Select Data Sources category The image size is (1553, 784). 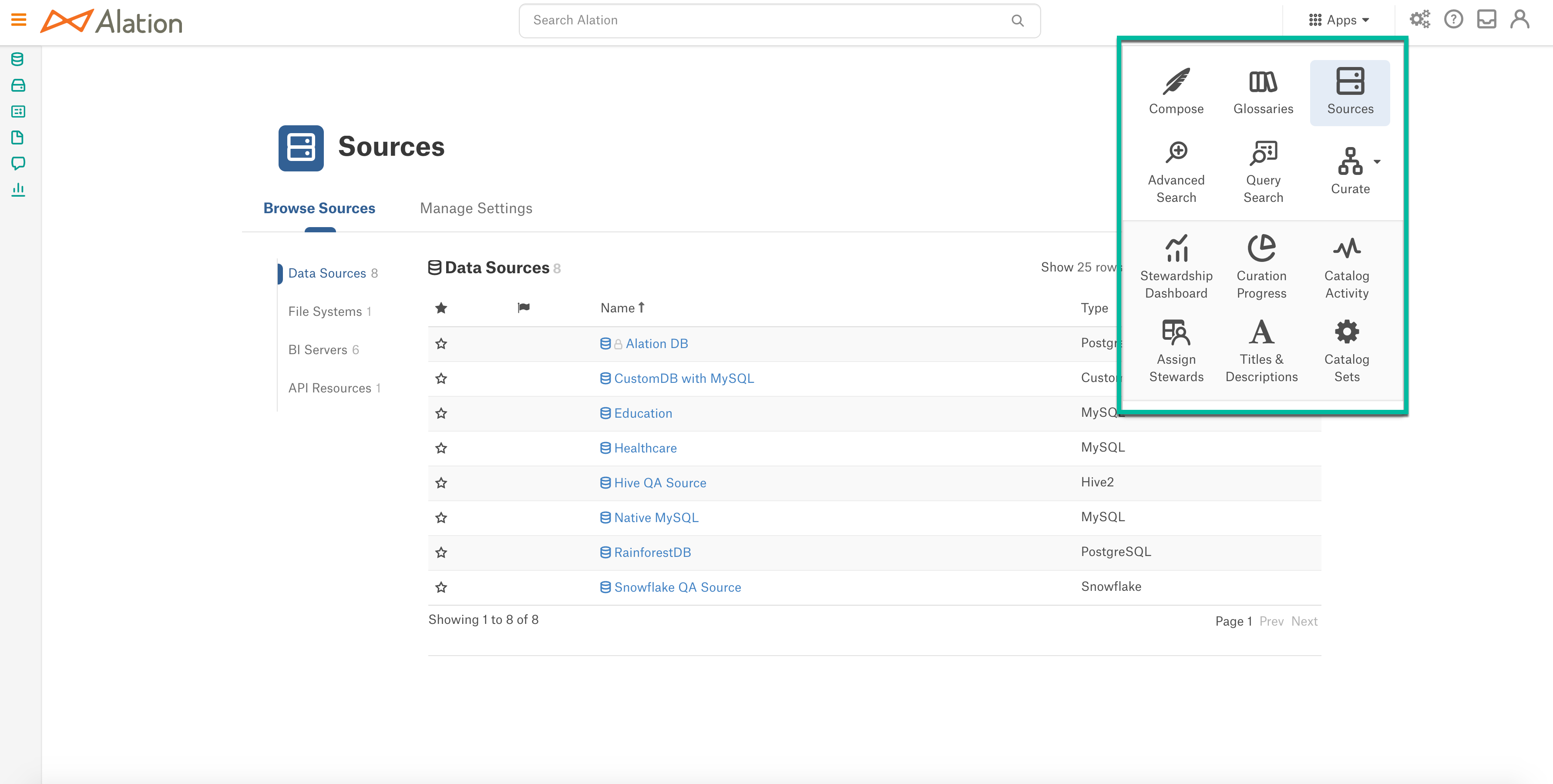[333, 274]
